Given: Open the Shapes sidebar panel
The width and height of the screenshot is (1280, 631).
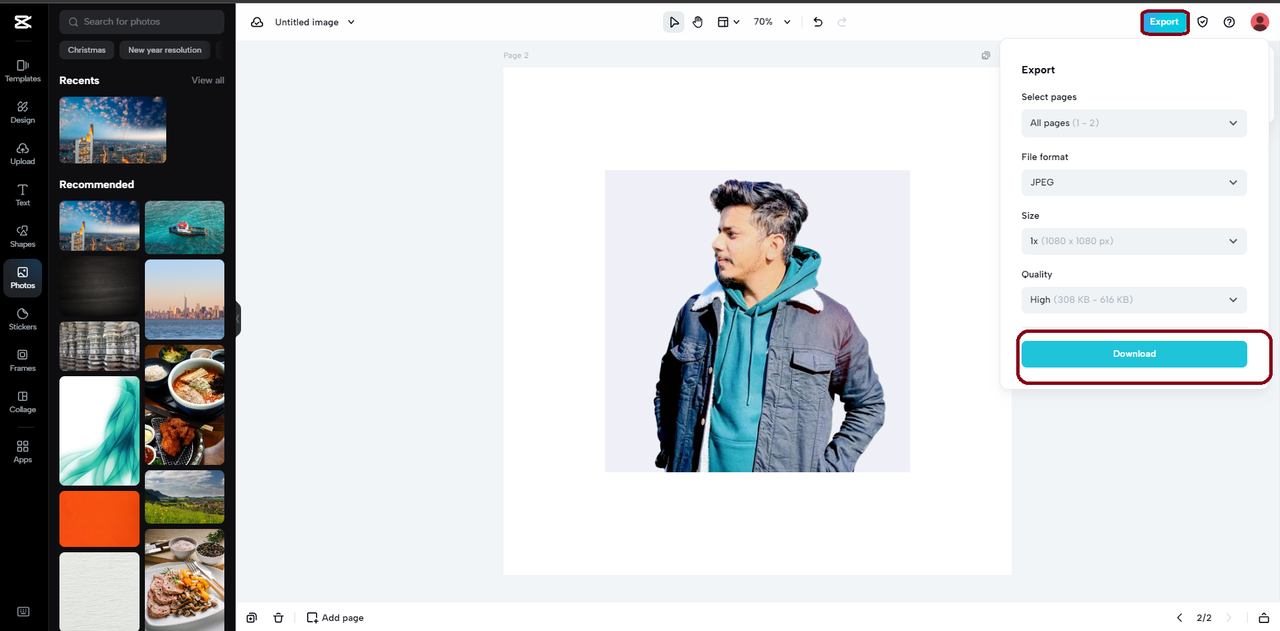Looking at the screenshot, I should 23,236.
